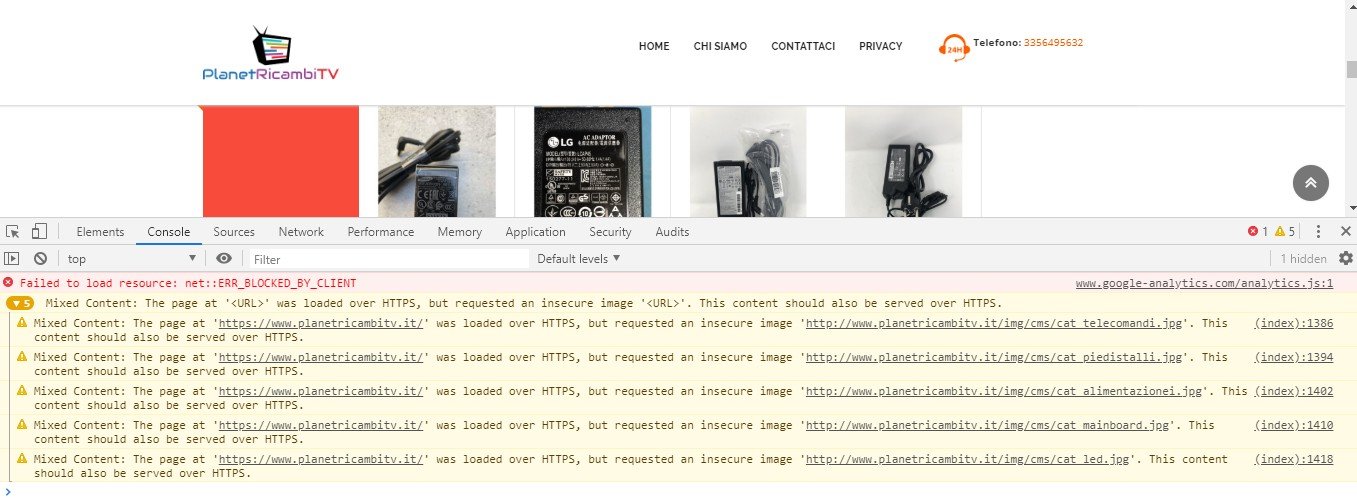1357x498 pixels.
Task: Click the PRIVACY menu link
Action: (x=880, y=46)
